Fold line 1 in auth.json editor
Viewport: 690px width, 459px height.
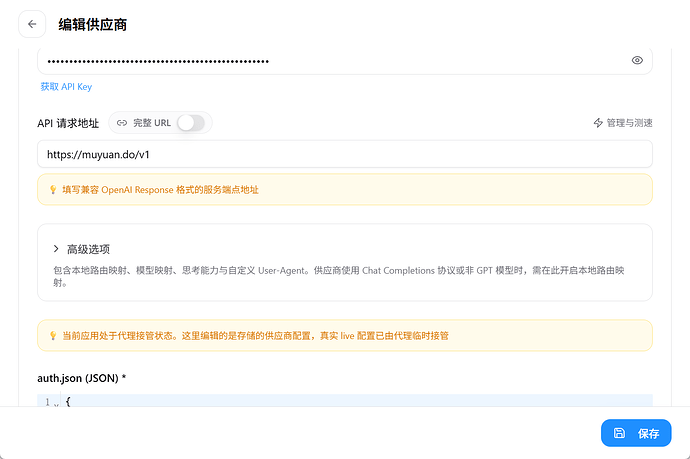click(56, 404)
